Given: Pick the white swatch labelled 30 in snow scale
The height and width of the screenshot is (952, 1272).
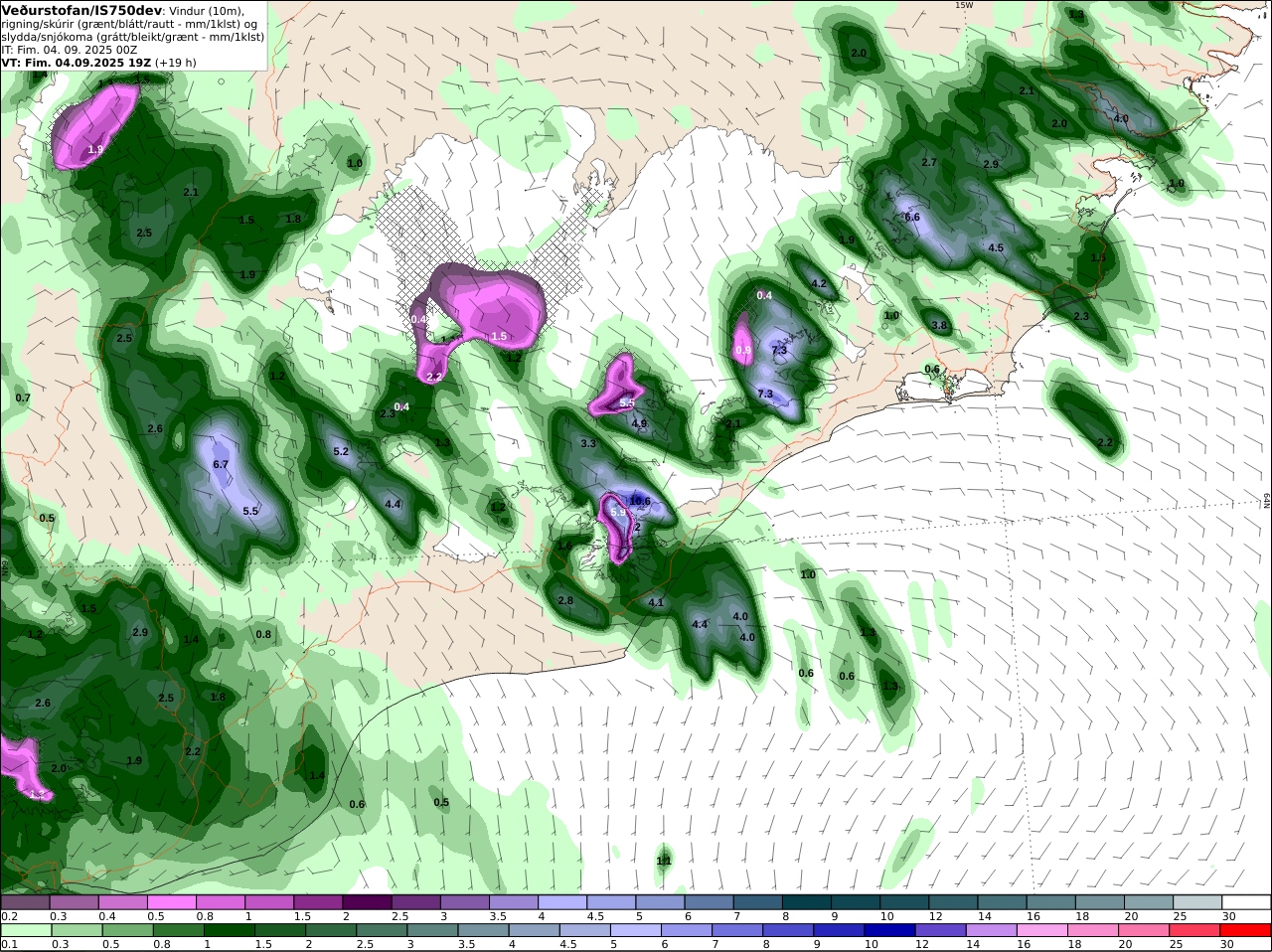Looking at the screenshot, I should (x=1246, y=902).
